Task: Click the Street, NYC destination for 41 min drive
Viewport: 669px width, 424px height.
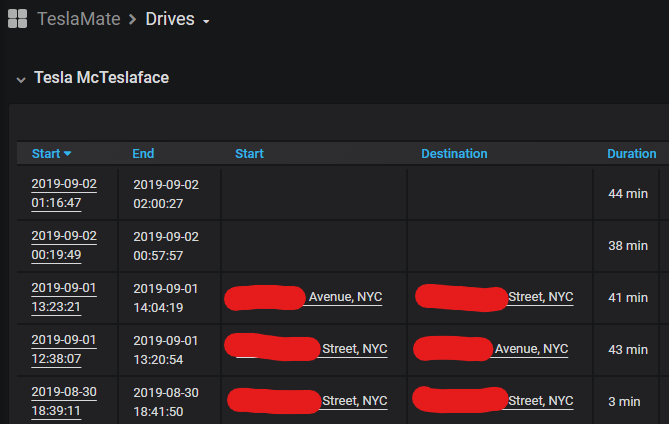Action: pyautogui.click(x=541, y=297)
